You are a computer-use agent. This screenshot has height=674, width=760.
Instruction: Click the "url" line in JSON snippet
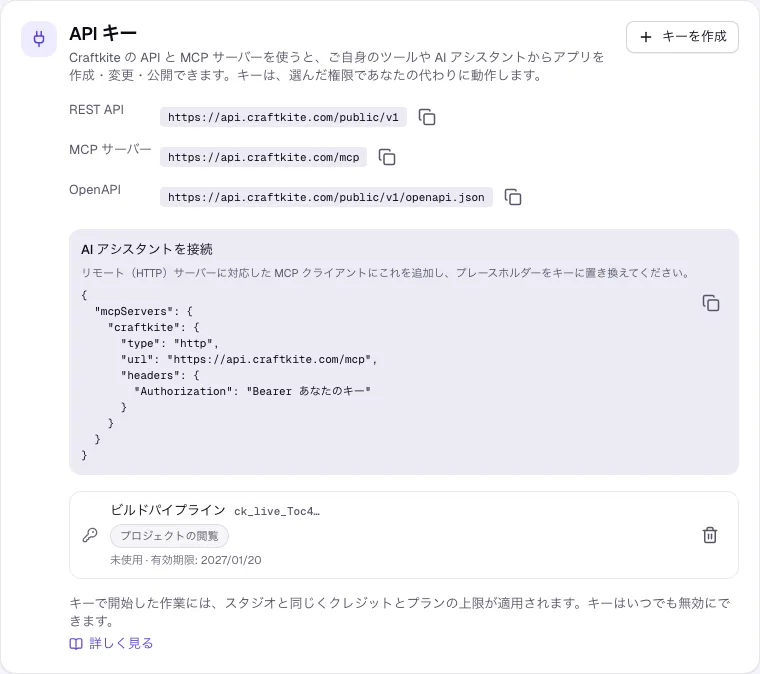[249, 359]
